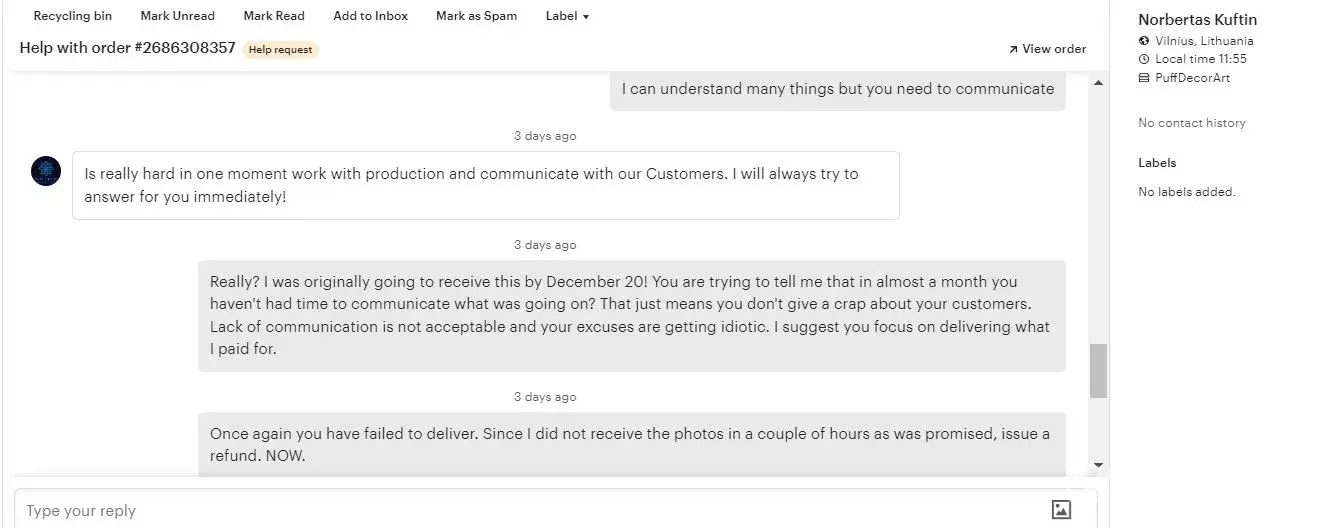
Task: Select the "Once again you have failed" message
Action: pos(630,444)
